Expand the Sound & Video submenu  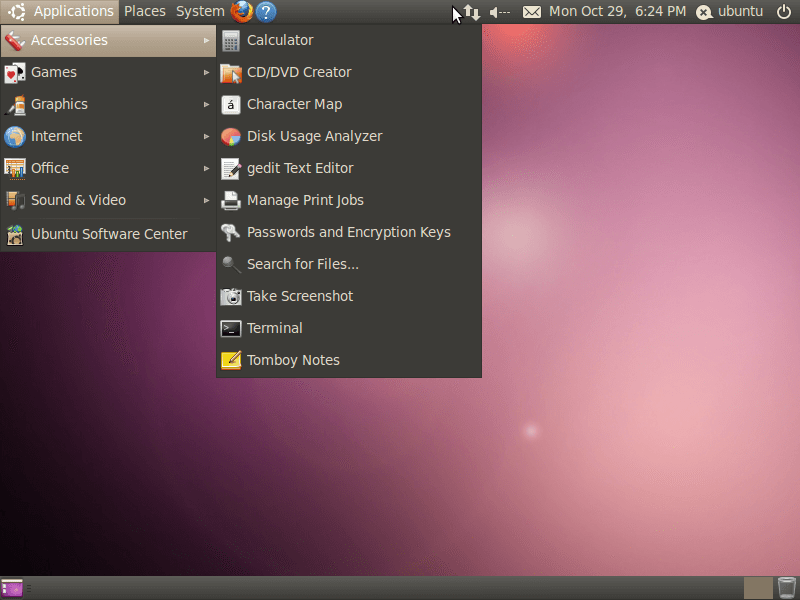pyautogui.click(x=108, y=201)
